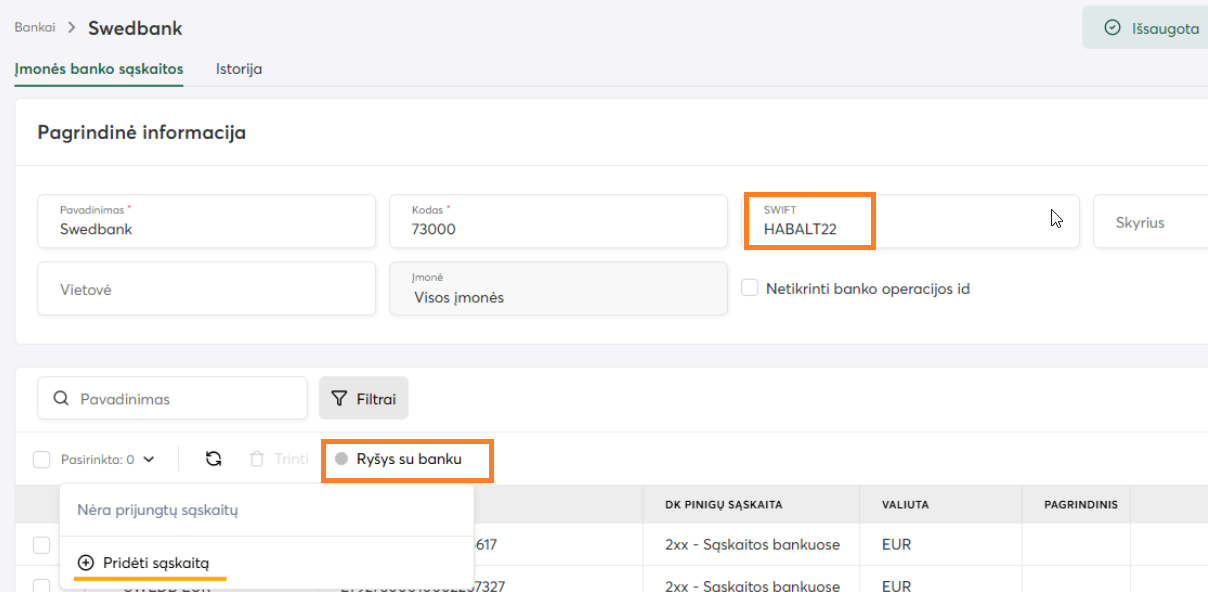The width and height of the screenshot is (1208, 592).
Task: Click the magnifier icon in the search box
Action: click(60, 399)
